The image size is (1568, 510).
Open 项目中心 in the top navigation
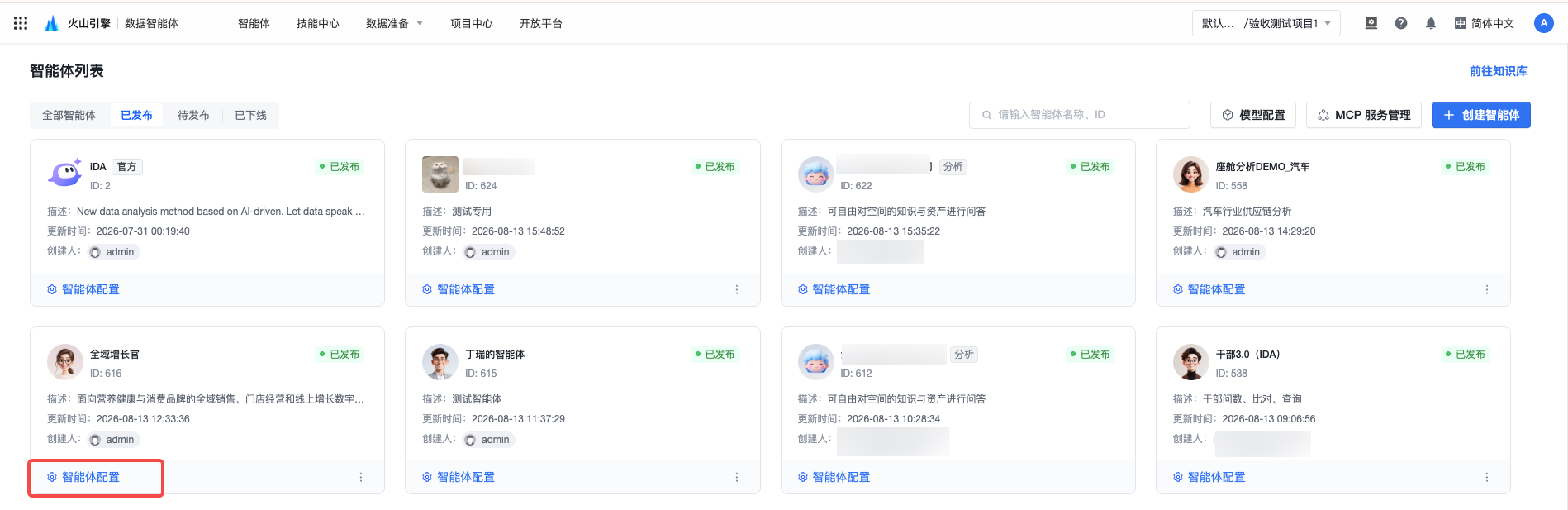click(x=472, y=23)
